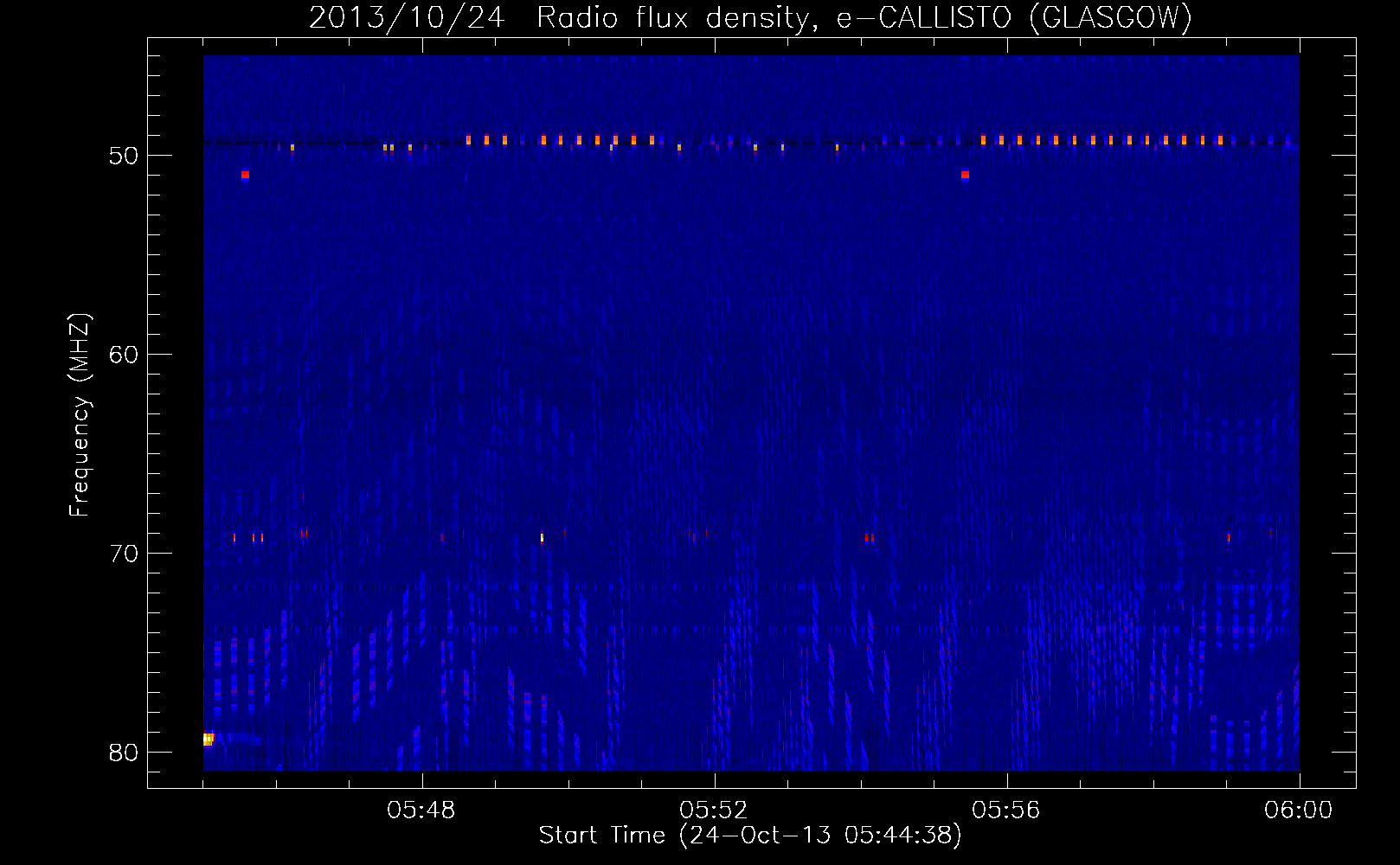Click the red spot near 51 MHz before 05:56
This screenshot has width=1400, height=865.
pyautogui.click(x=965, y=175)
